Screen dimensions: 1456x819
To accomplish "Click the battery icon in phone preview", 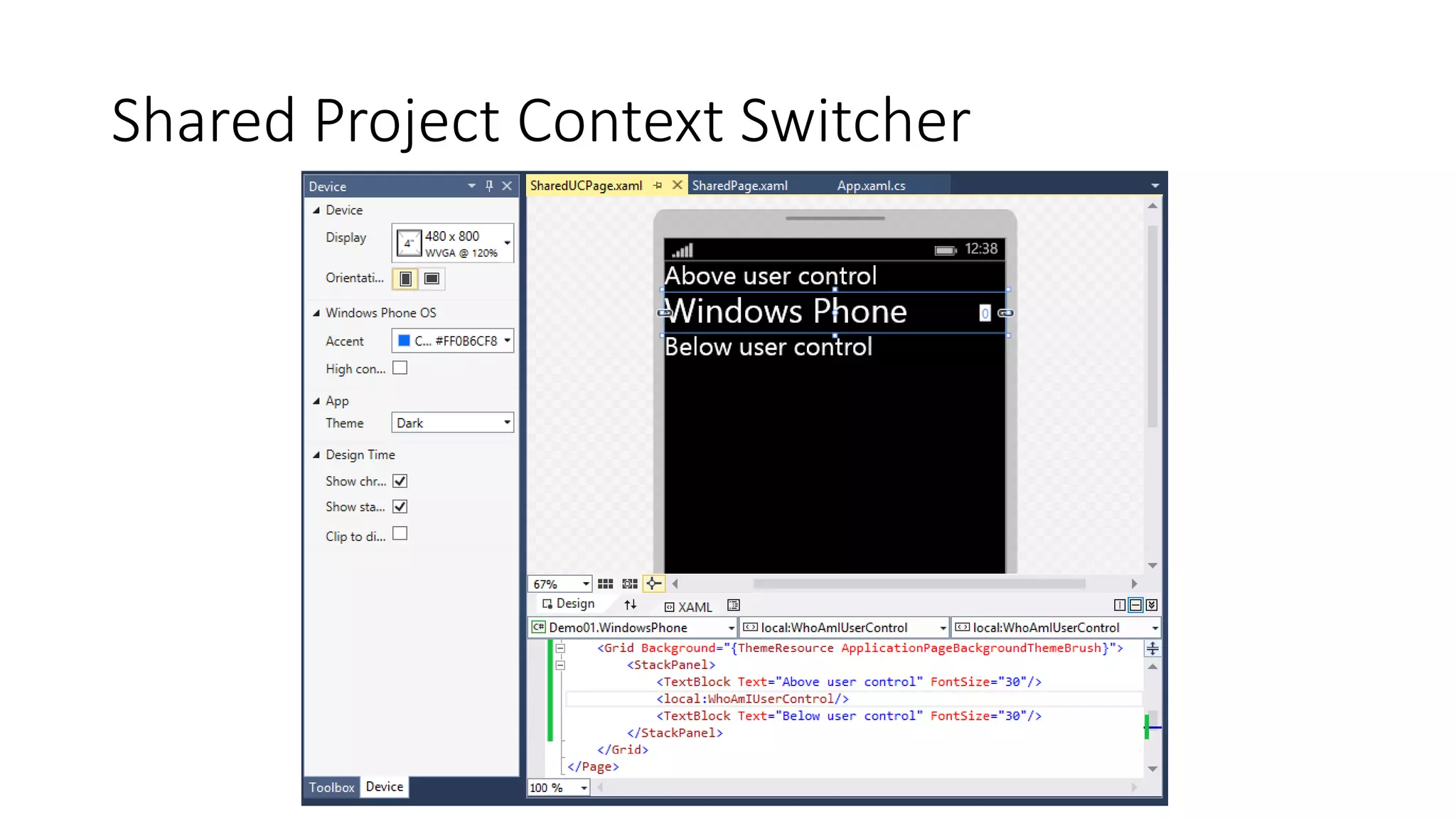I will (946, 250).
